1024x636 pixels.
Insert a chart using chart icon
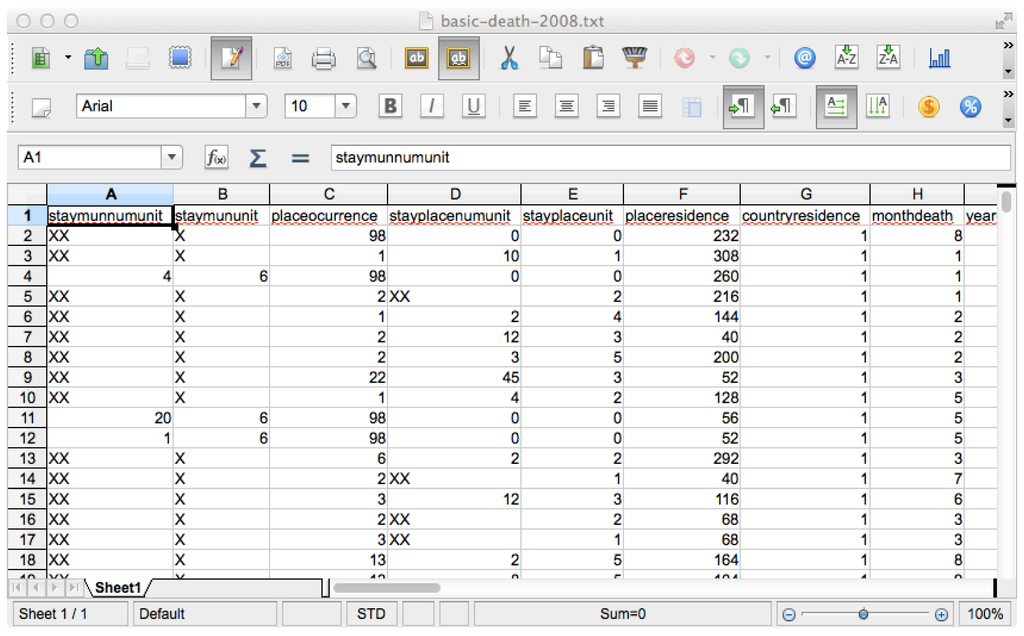coord(939,59)
